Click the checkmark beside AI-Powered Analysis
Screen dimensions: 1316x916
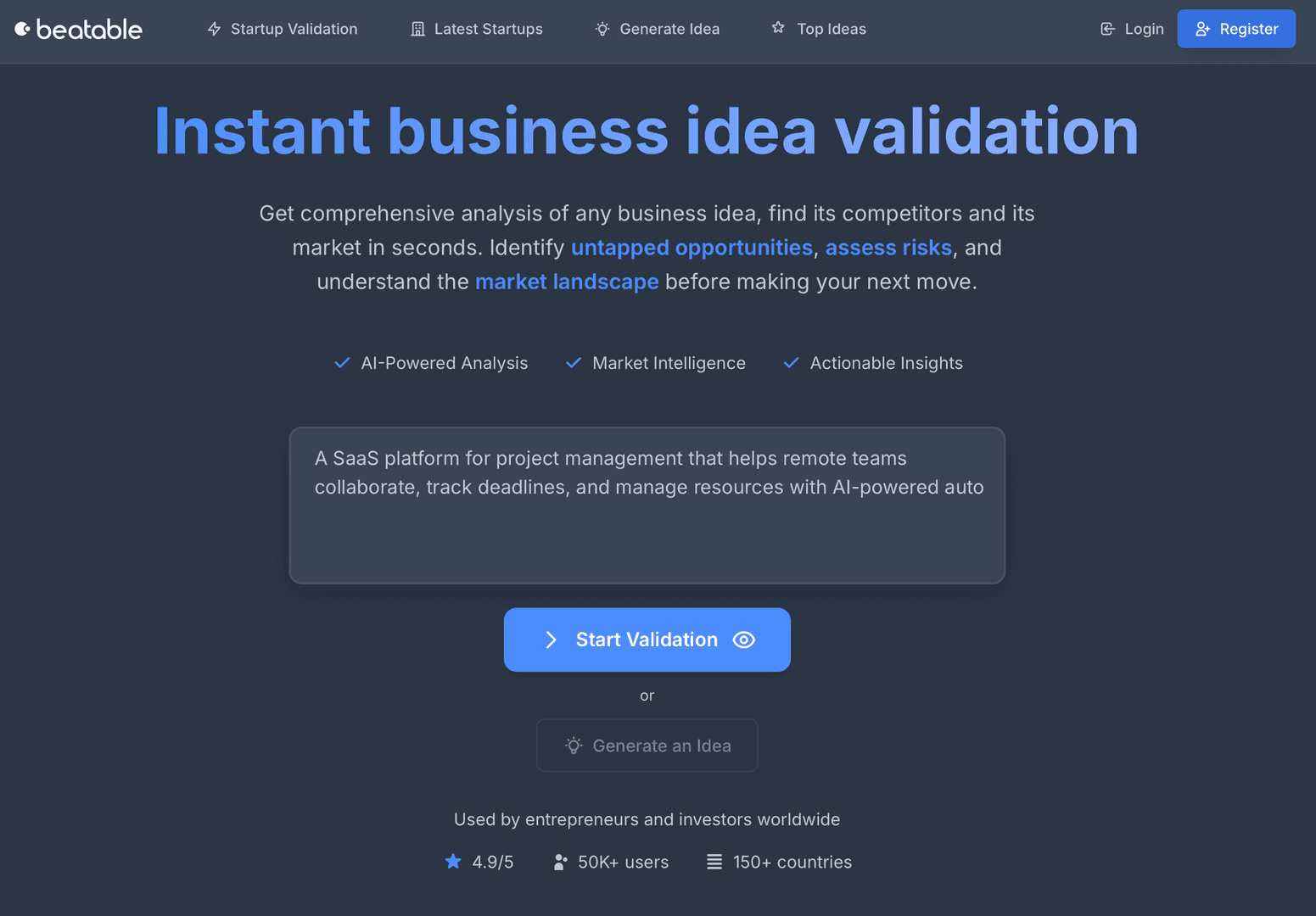(342, 362)
